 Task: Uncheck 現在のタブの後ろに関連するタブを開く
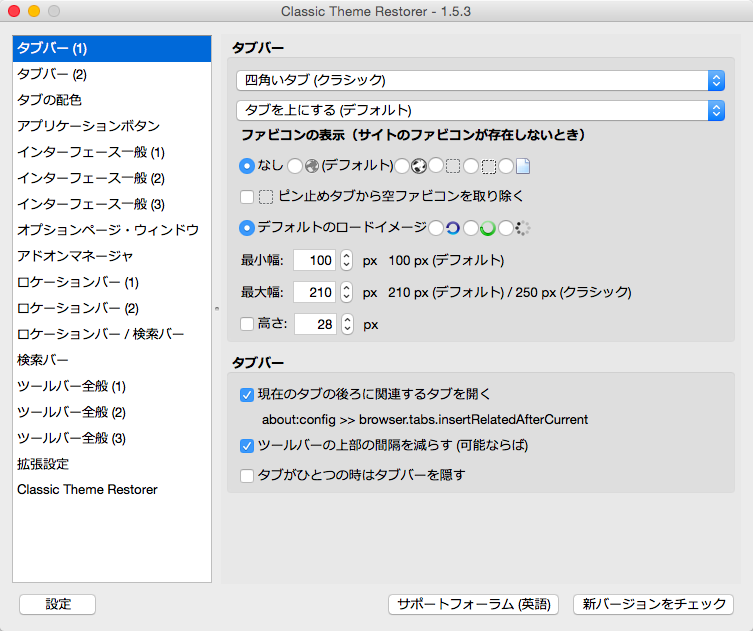click(247, 395)
